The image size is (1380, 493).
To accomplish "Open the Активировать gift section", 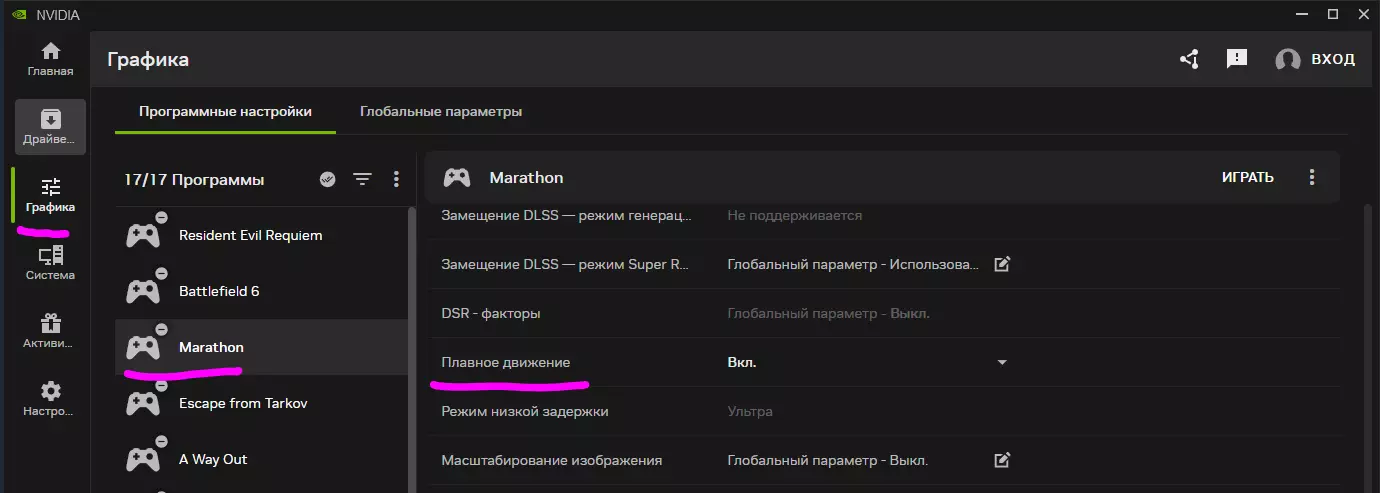I will (50, 331).
